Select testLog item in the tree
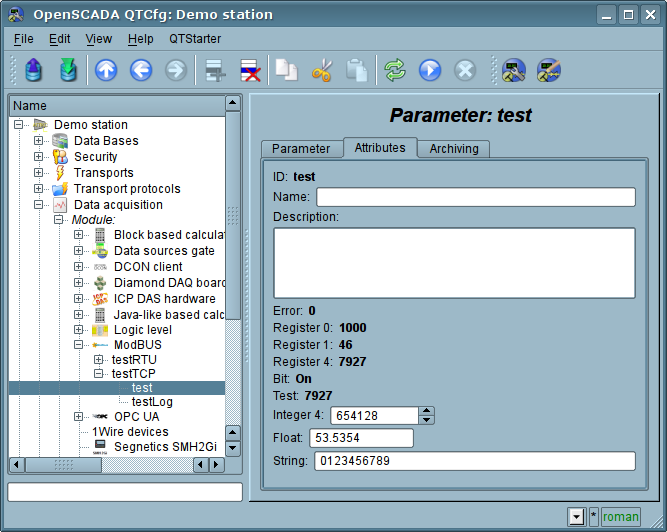The image size is (667, 532). tap(152, 402)
